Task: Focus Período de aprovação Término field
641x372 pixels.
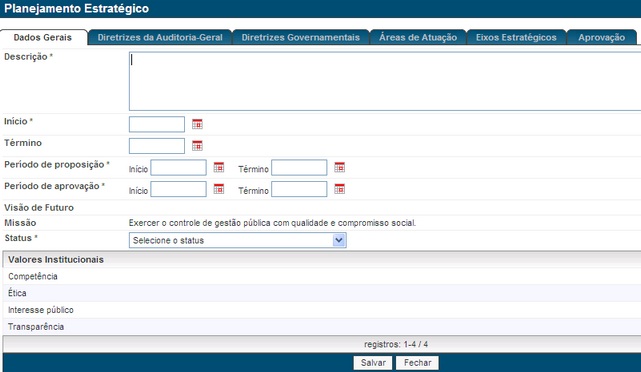Action: [299, 189]
